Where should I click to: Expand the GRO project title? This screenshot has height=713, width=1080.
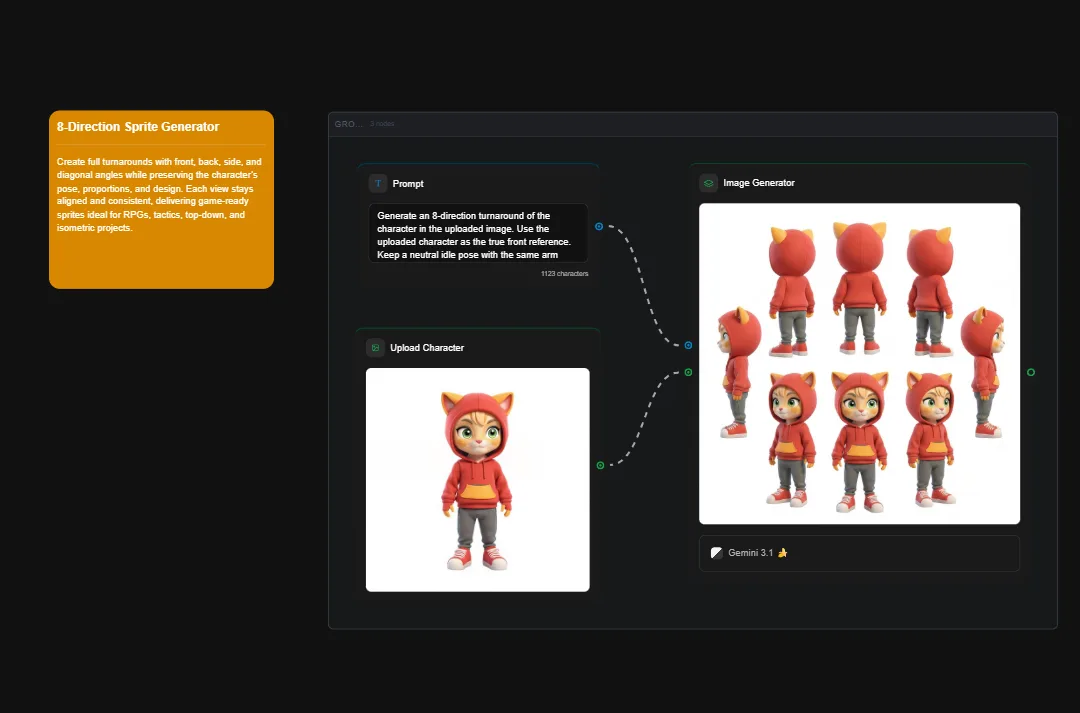(347, 123)
